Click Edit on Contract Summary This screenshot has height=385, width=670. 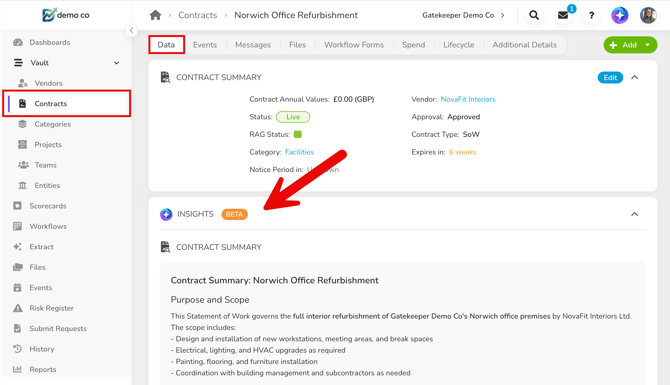pos(610,78)
